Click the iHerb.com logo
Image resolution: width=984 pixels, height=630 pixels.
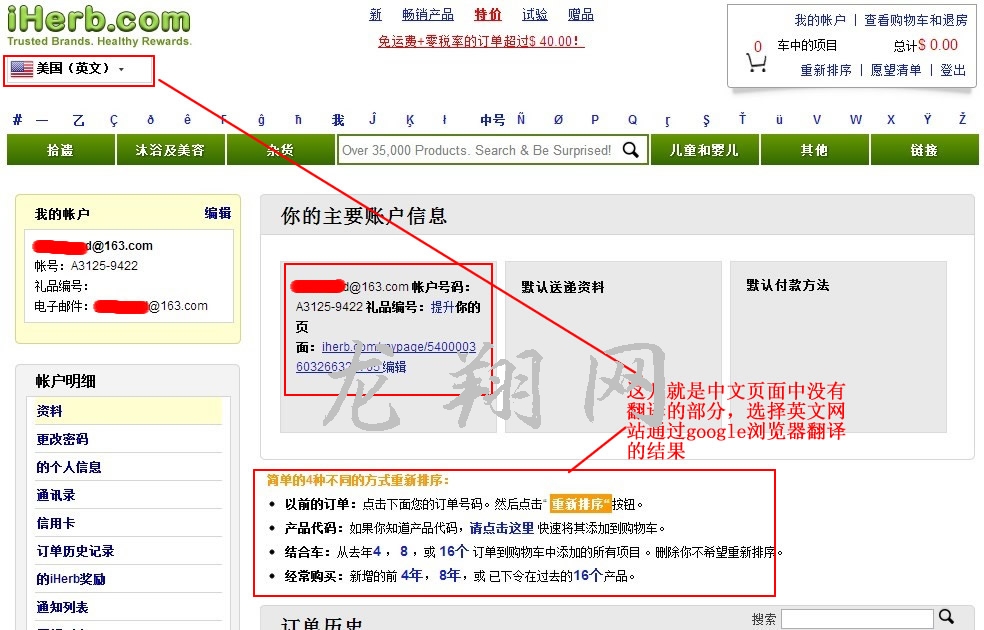click(x=99, y=24)
